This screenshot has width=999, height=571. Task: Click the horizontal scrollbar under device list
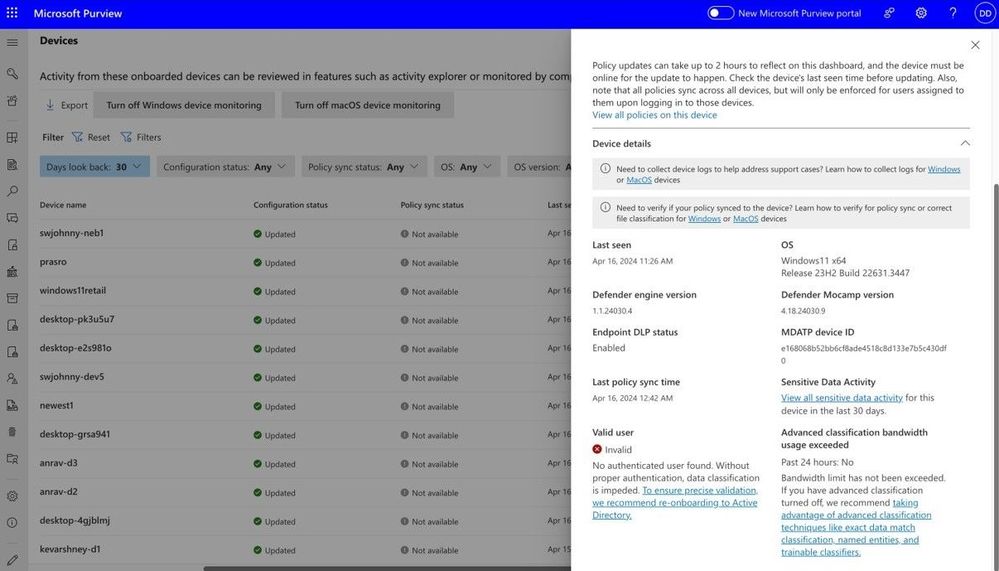tap(387, 568)
